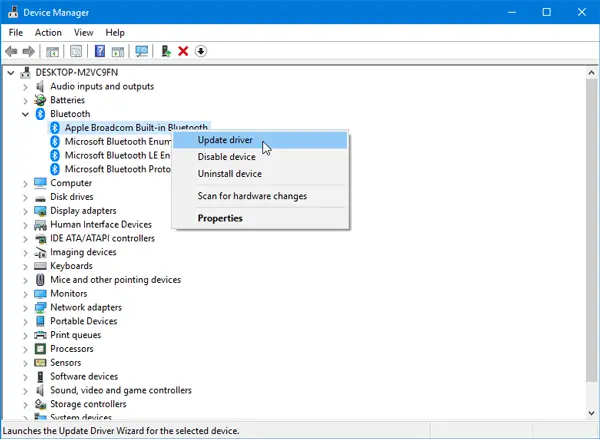The height and width of the screenshot is (439, 600).
Task: Click the Imaging devices icon
Action: tap(40, 252)
